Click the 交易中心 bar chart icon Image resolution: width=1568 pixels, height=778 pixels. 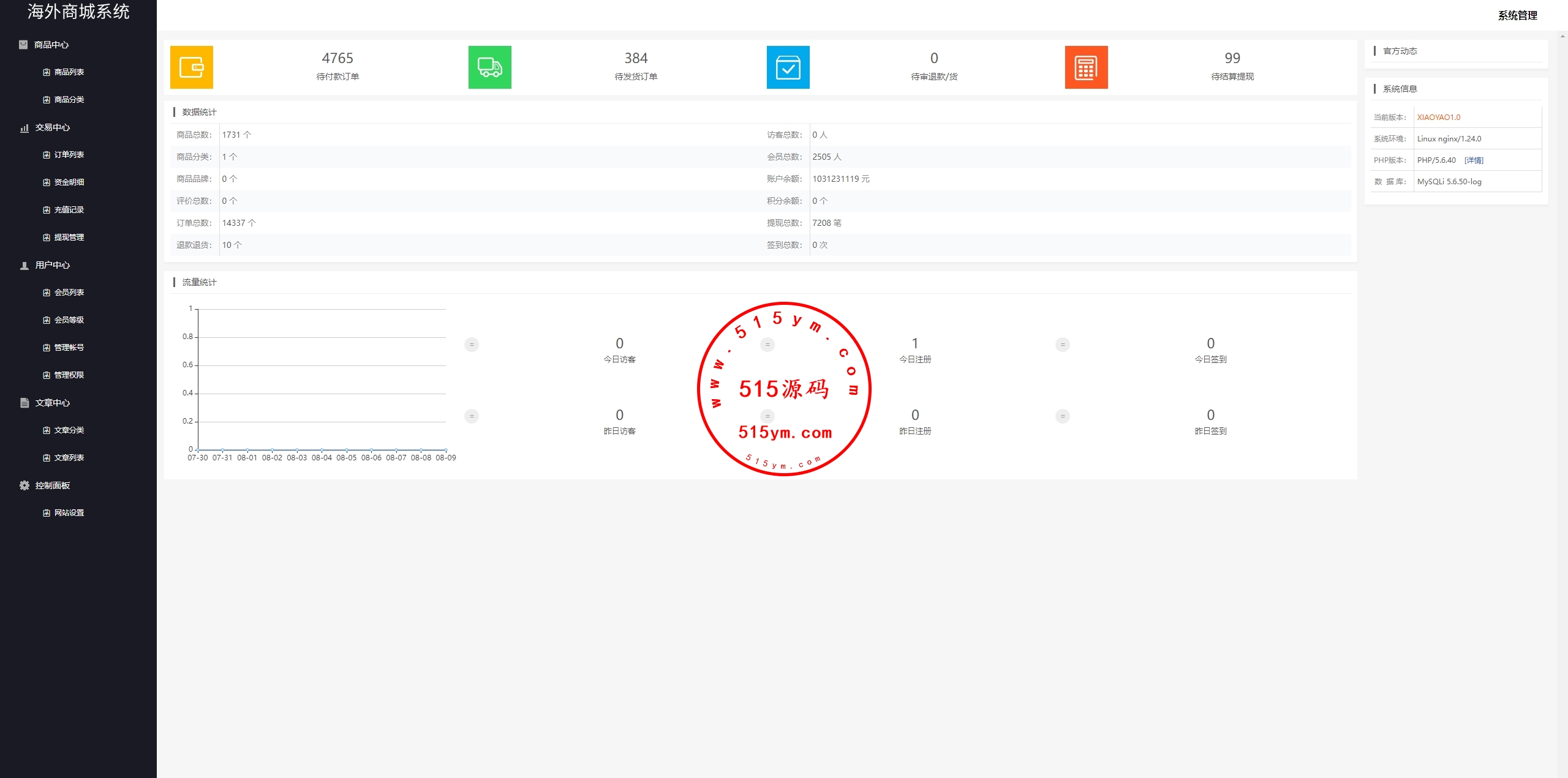click(24, 128)
